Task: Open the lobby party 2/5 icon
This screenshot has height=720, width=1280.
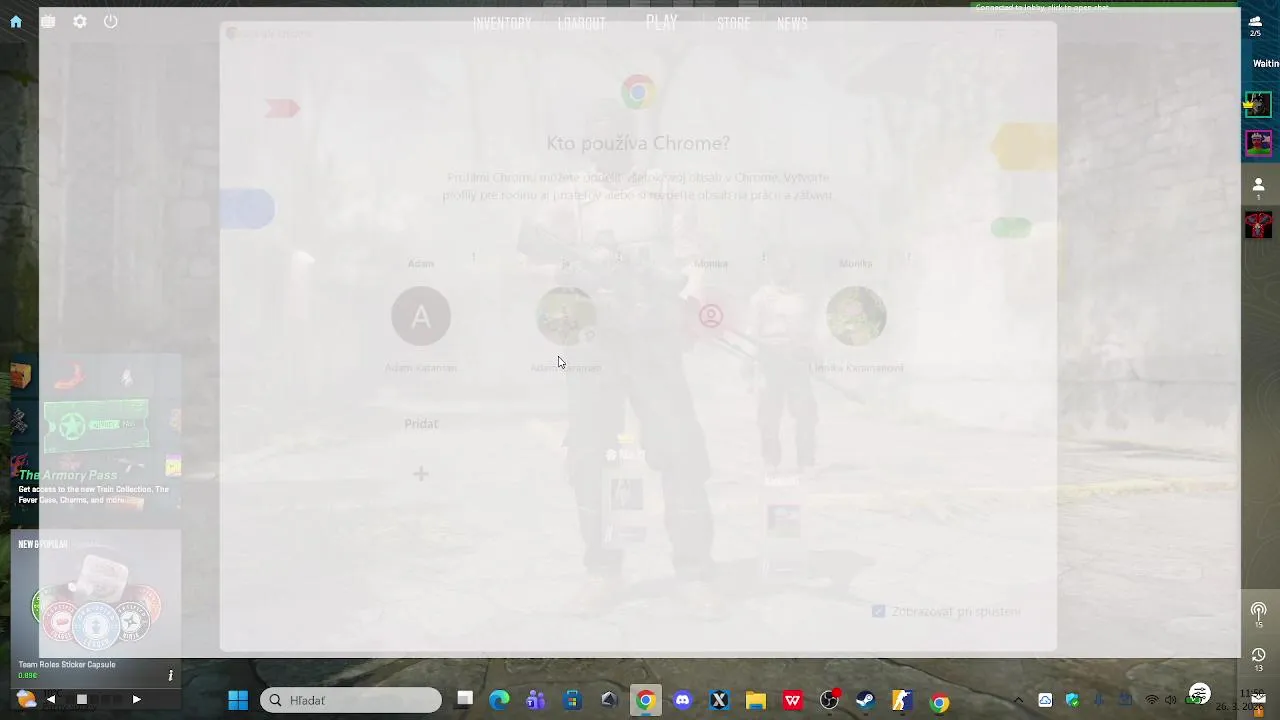Action: 1256,26
